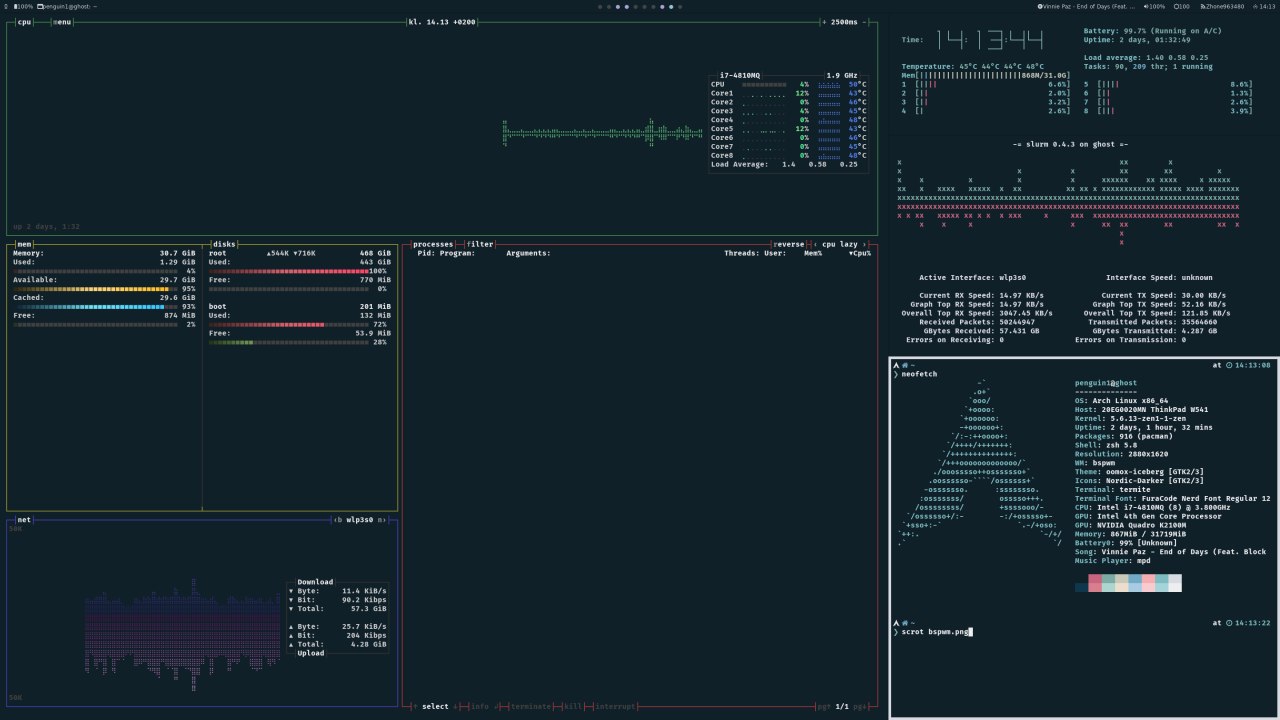Viewport: 1280px width, 720px height.
Task: Click the disks box label
Action: (x=224, y=244)
